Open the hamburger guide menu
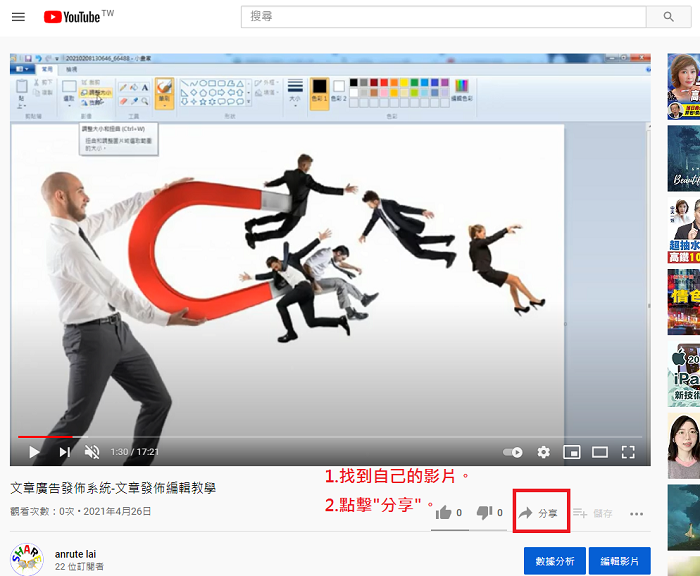The image size is (700, 576). tap(20, 17)
